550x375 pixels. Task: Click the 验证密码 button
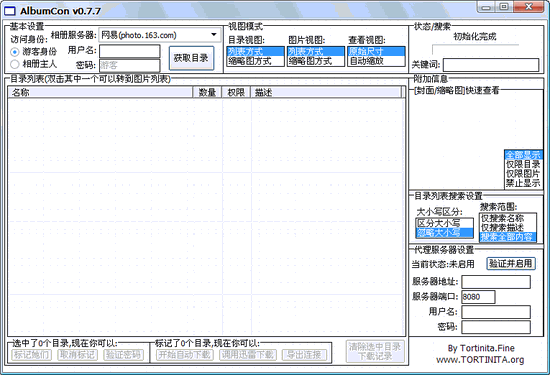[x=123, y=355]
